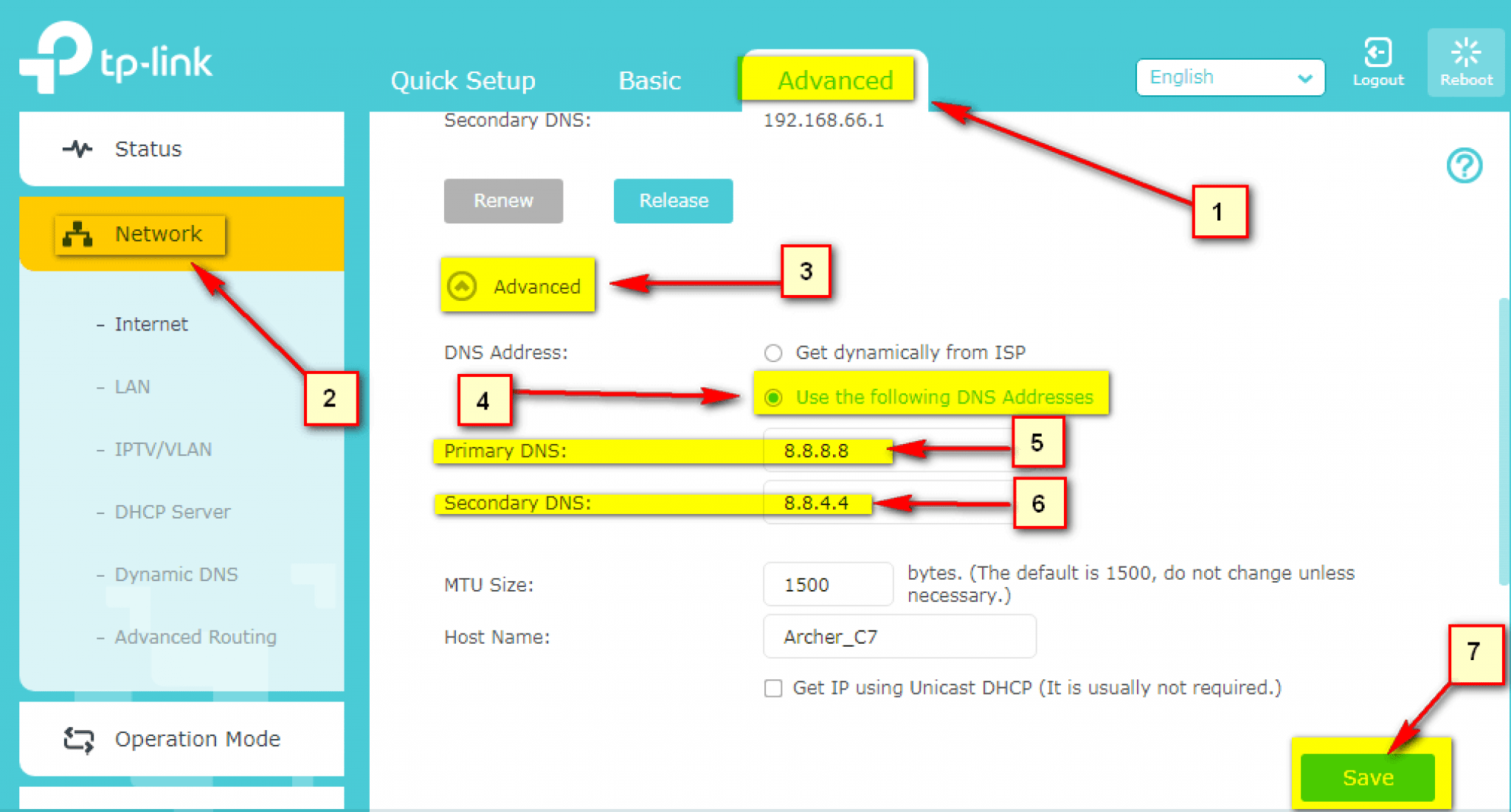Click the Status menu icon
Viewport: 1511px width, 812px height.
pos(74,150)
